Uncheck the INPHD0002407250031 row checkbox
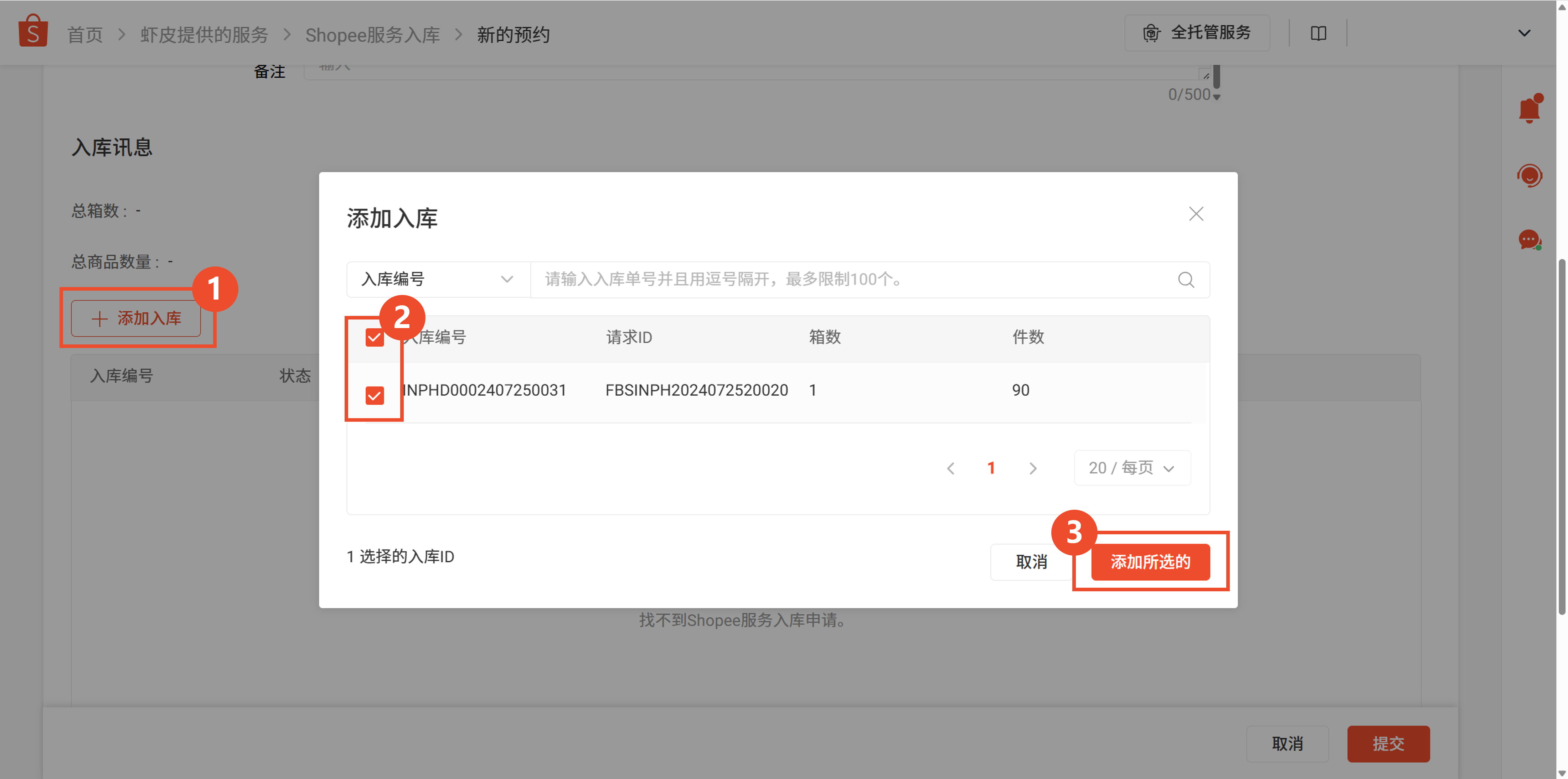 click(x=374, y=396)
